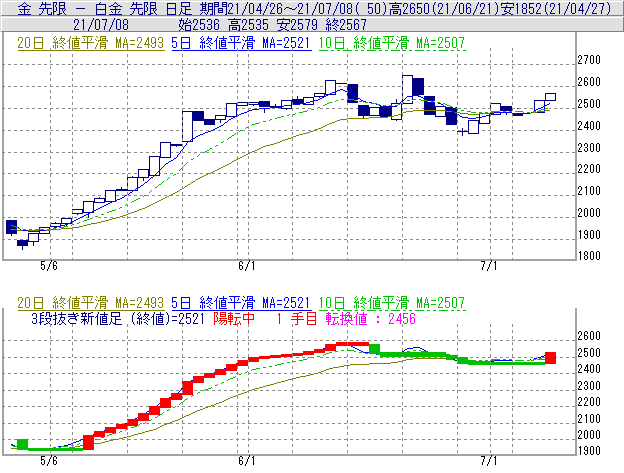Click the 2600 axis label on lower chart
The image size is (624, 473).
[589, 336]
